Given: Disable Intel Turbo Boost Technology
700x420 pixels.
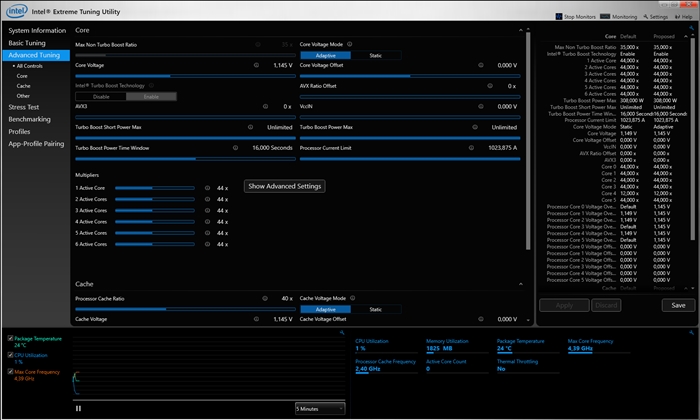Looking at the screenshot, I should (101, 96).
